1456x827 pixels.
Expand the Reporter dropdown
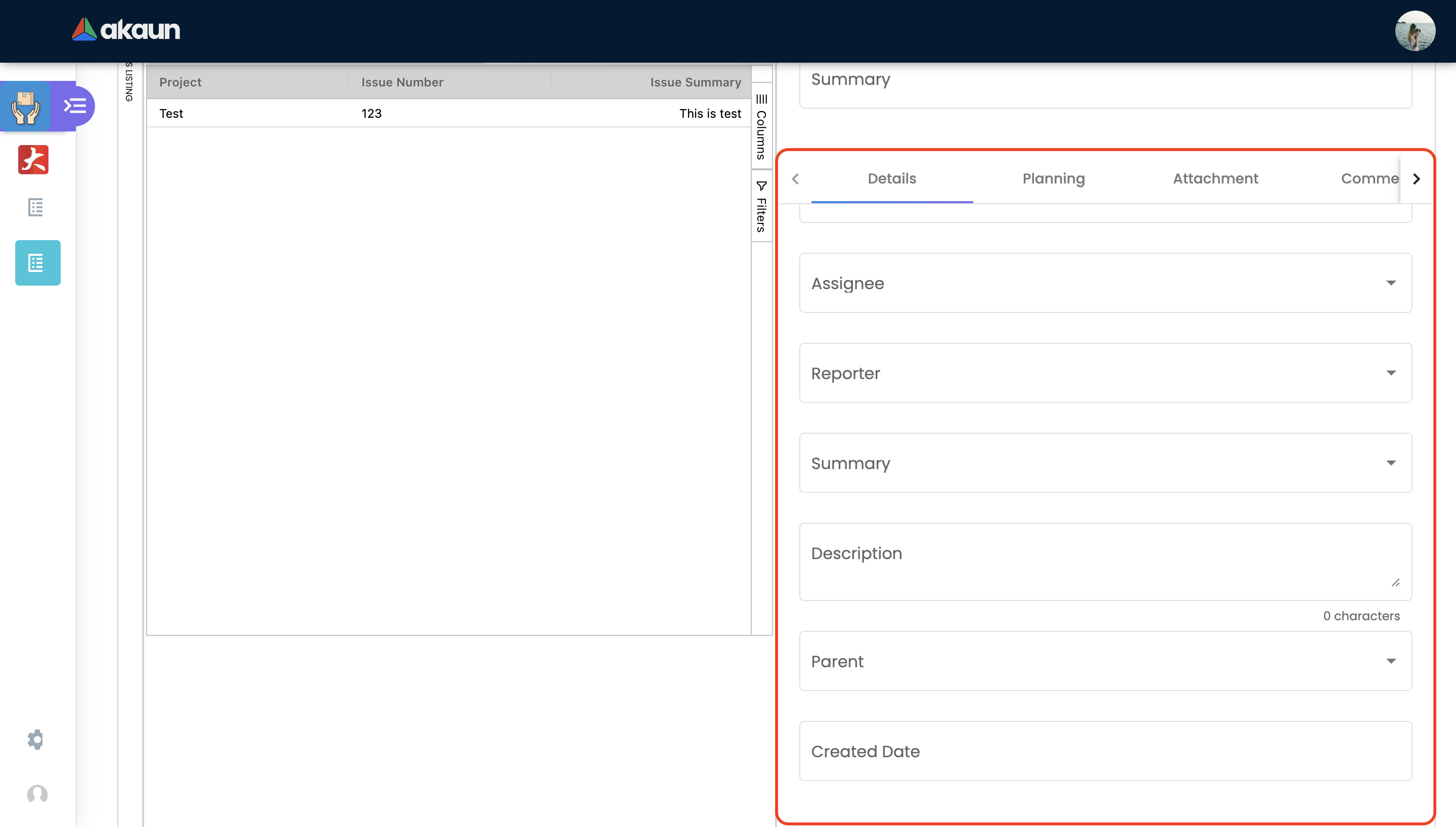1105,373
